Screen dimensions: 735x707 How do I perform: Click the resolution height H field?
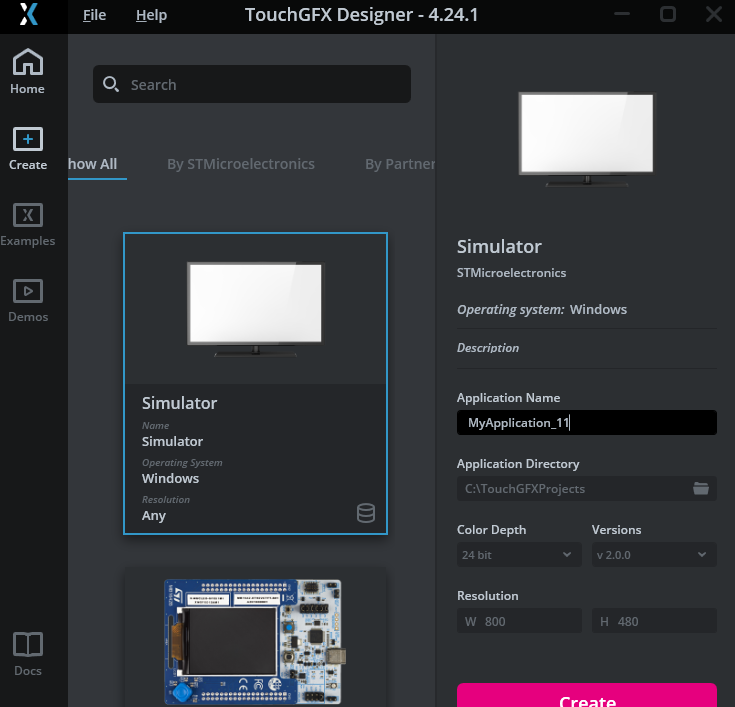(x=654, y=621)
